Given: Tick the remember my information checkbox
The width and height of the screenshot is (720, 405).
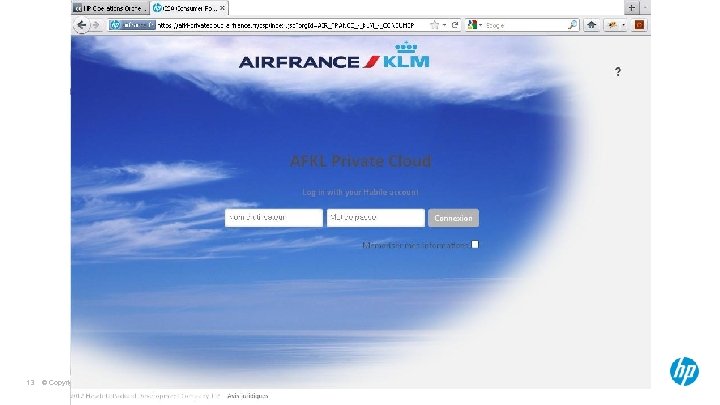Looking at the screenshot, I should coord(475,245).
